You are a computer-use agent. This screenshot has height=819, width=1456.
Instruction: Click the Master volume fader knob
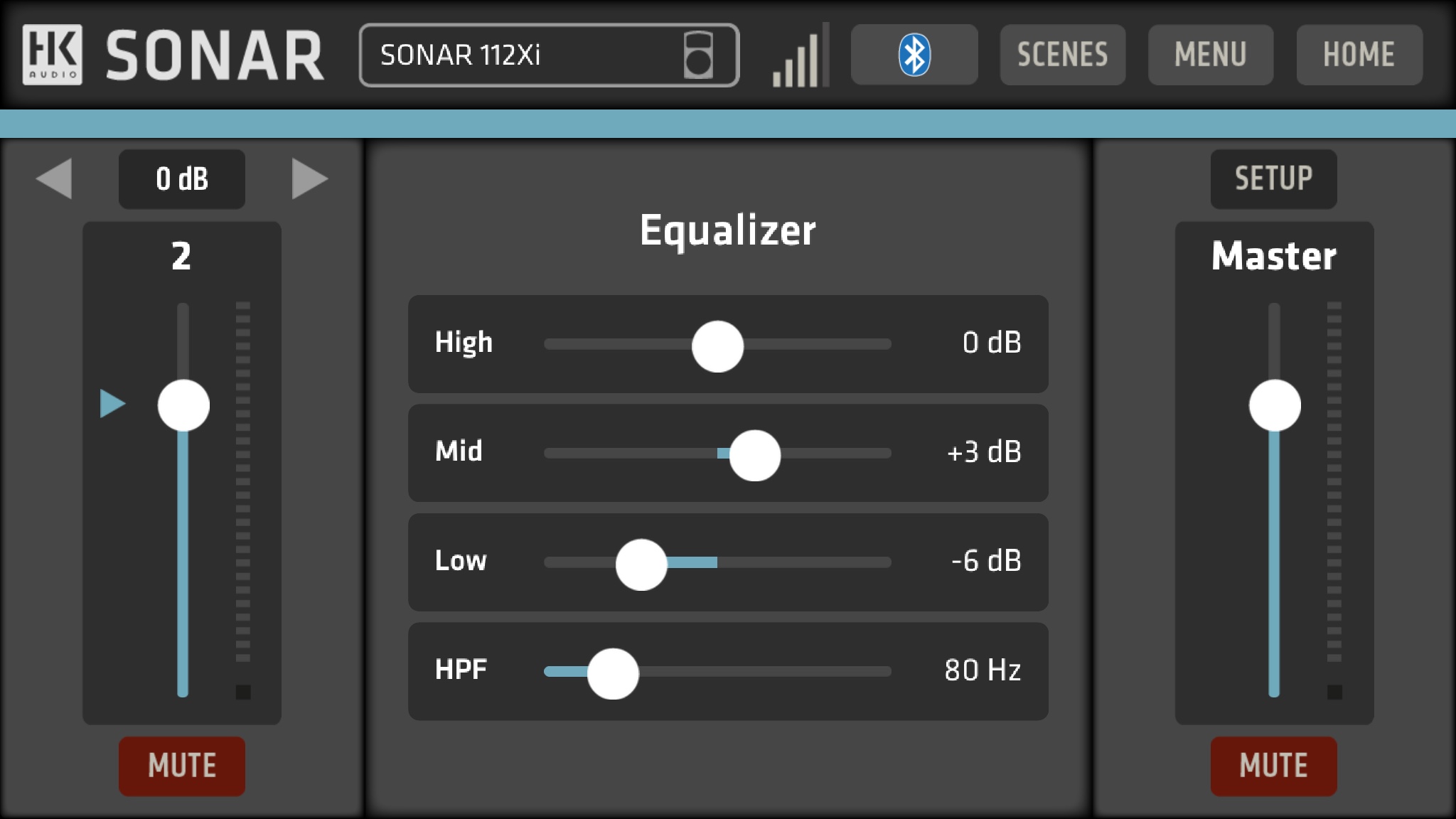[1275, 405]
